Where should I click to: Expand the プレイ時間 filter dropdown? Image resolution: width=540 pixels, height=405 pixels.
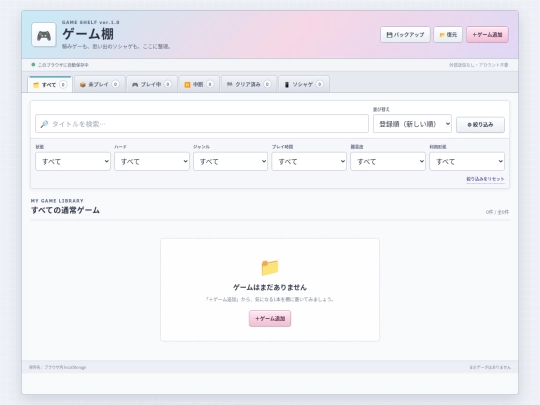click(x=309, y=161)
